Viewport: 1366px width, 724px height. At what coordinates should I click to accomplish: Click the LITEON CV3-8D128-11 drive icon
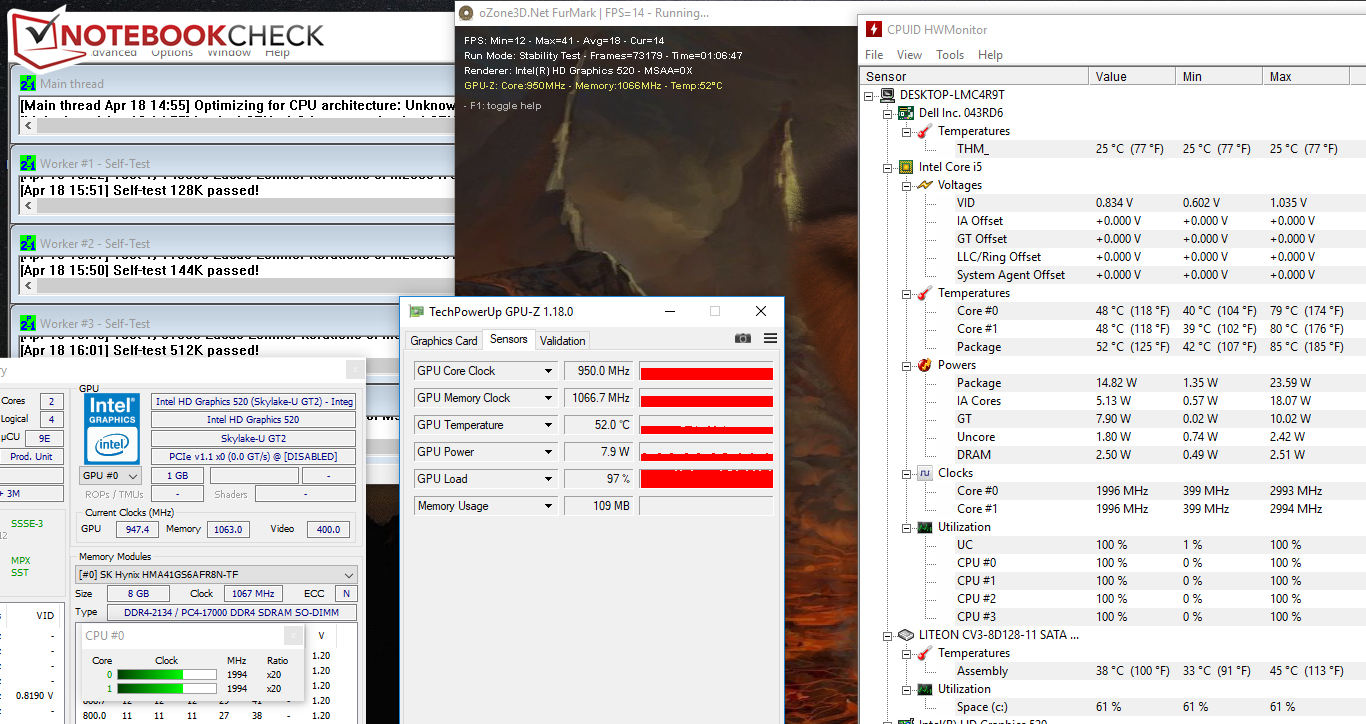[905, 635]
